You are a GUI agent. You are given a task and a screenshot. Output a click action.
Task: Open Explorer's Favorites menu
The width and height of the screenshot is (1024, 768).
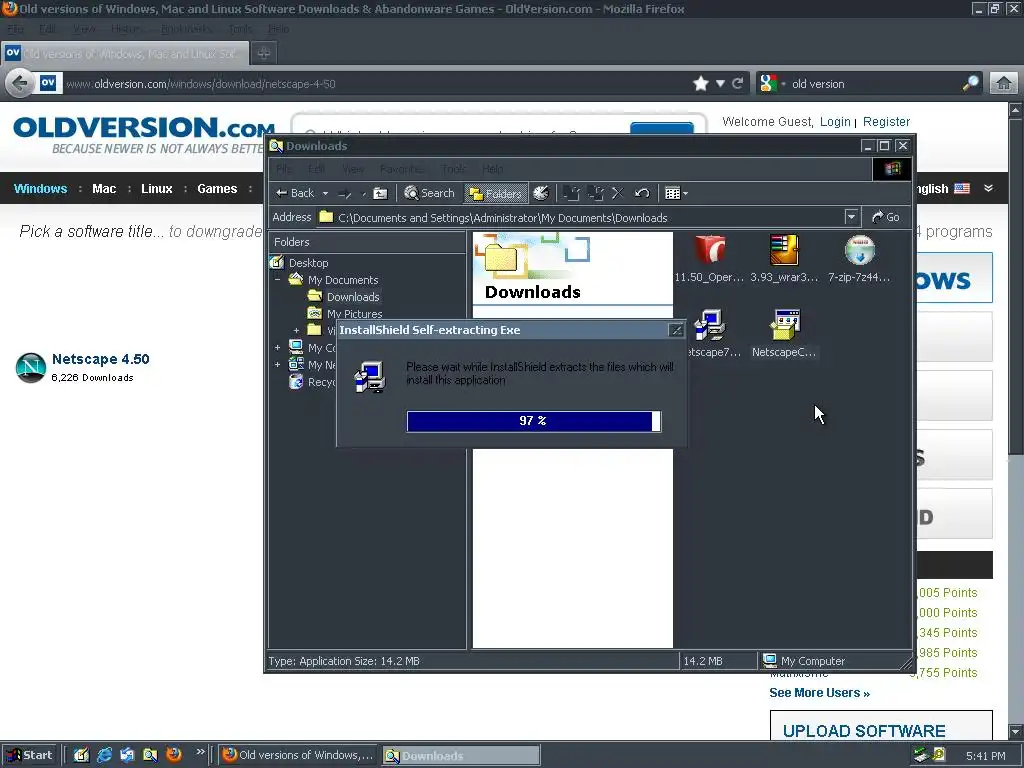(x=401, y=169)
